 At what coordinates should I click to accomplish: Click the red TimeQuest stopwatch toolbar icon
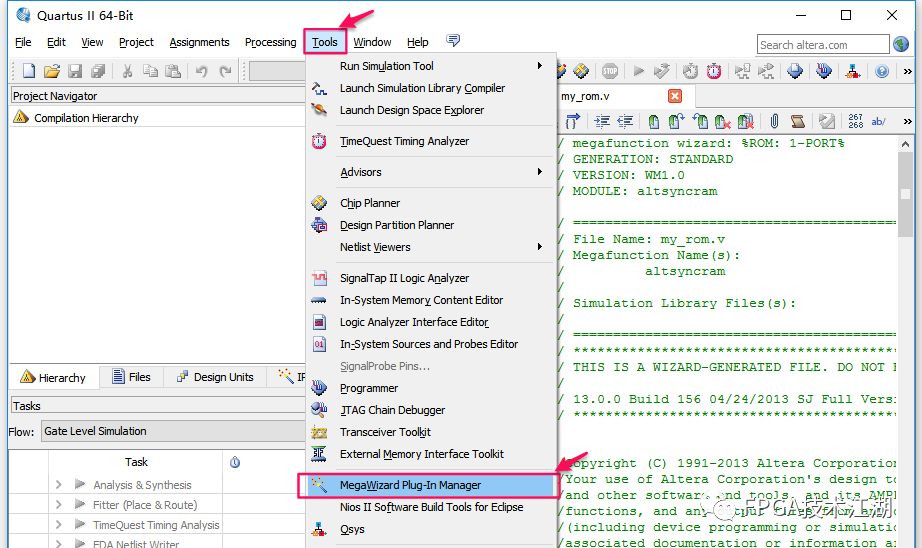coord(714,71)
